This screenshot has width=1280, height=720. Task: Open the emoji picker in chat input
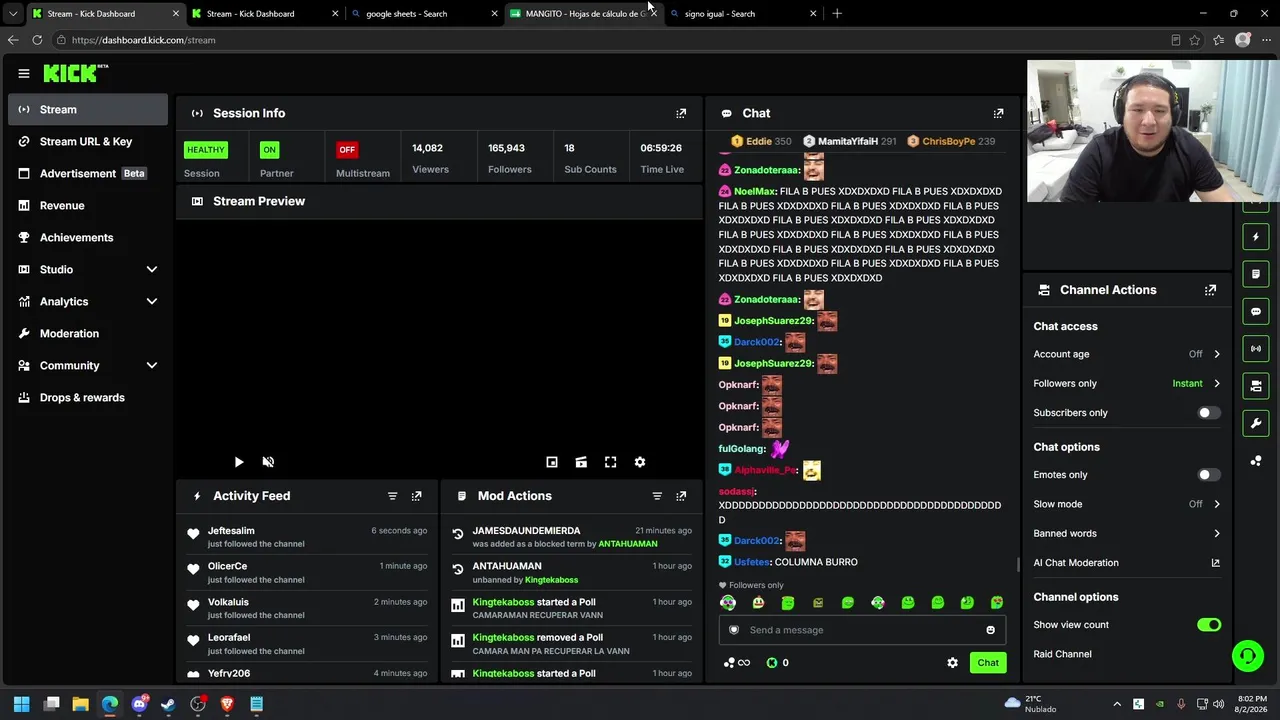[990, 630]
